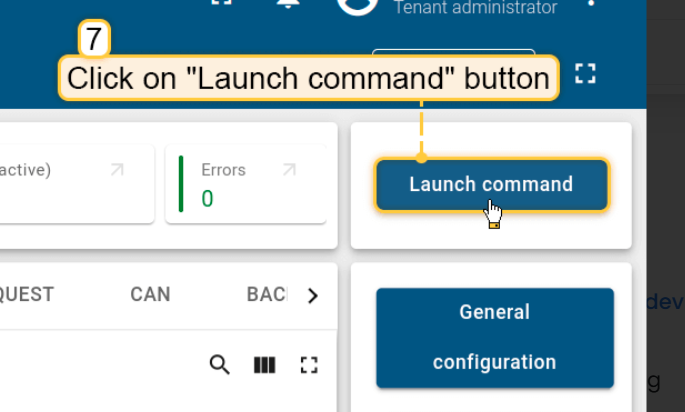Open the Errors count card
Image resolution: width=685 pixels, height=412 pixels.
click(246, 184)
